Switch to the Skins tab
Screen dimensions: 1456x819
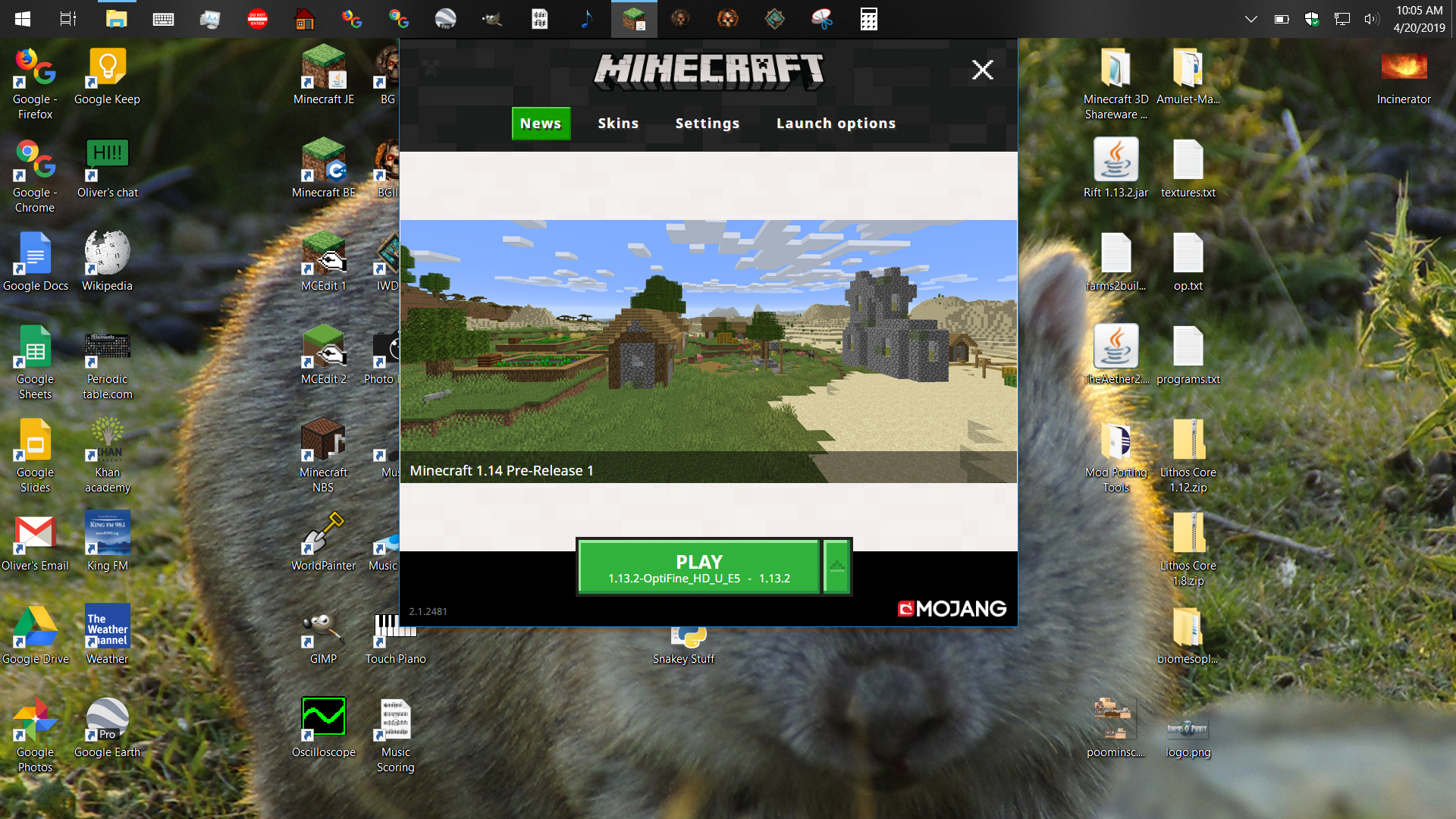(x=618, y=124)
